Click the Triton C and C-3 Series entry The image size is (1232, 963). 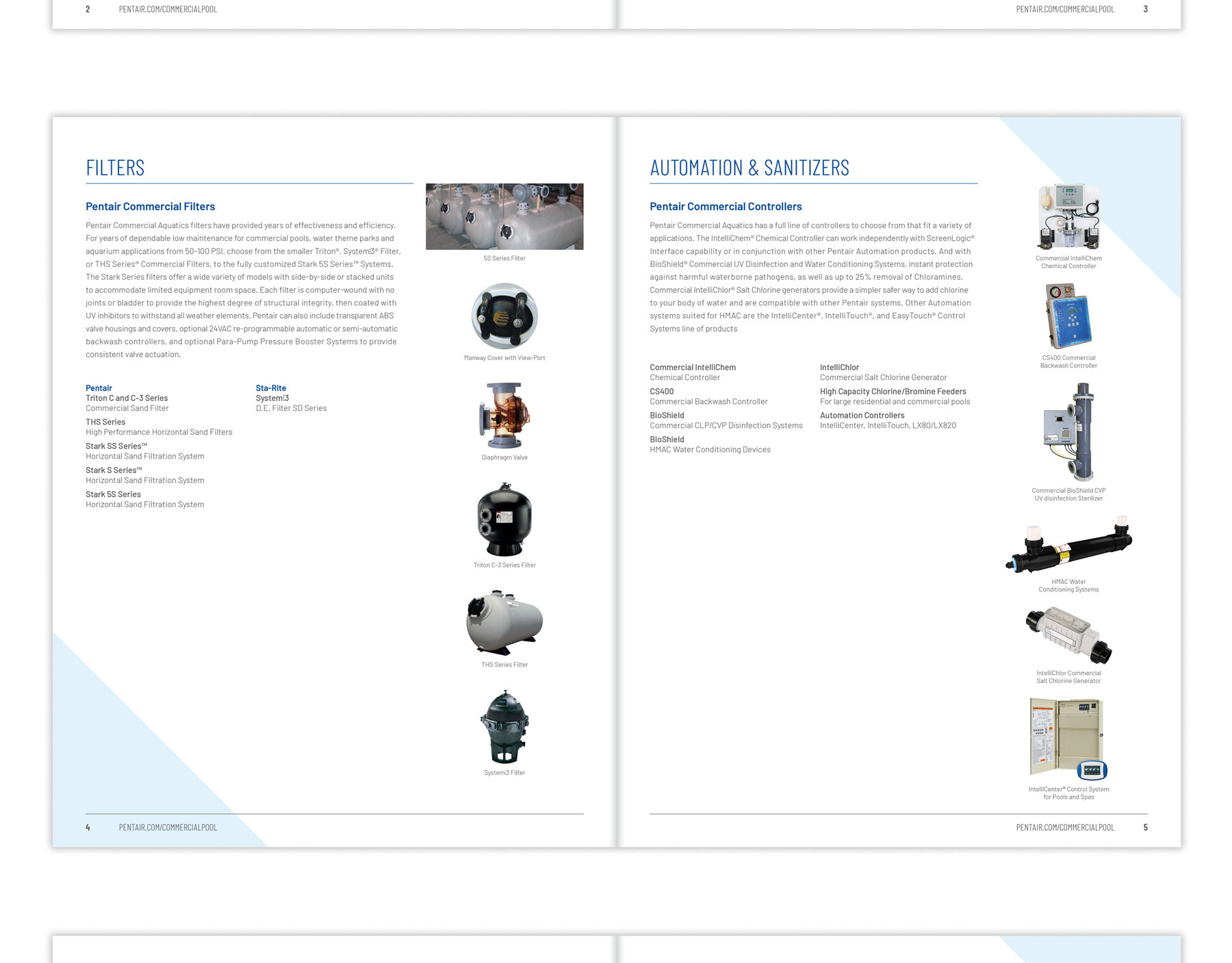[127, 403]
